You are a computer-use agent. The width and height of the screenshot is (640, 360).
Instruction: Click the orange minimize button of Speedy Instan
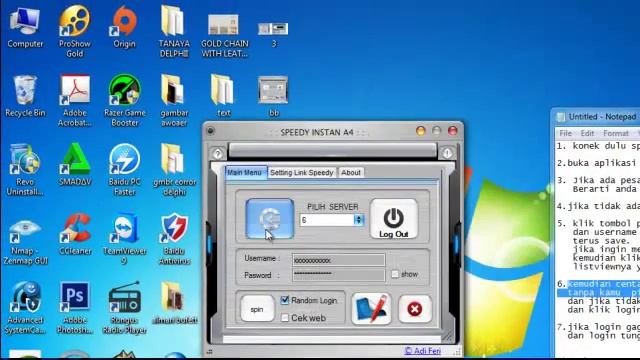[x=420, y=131]
